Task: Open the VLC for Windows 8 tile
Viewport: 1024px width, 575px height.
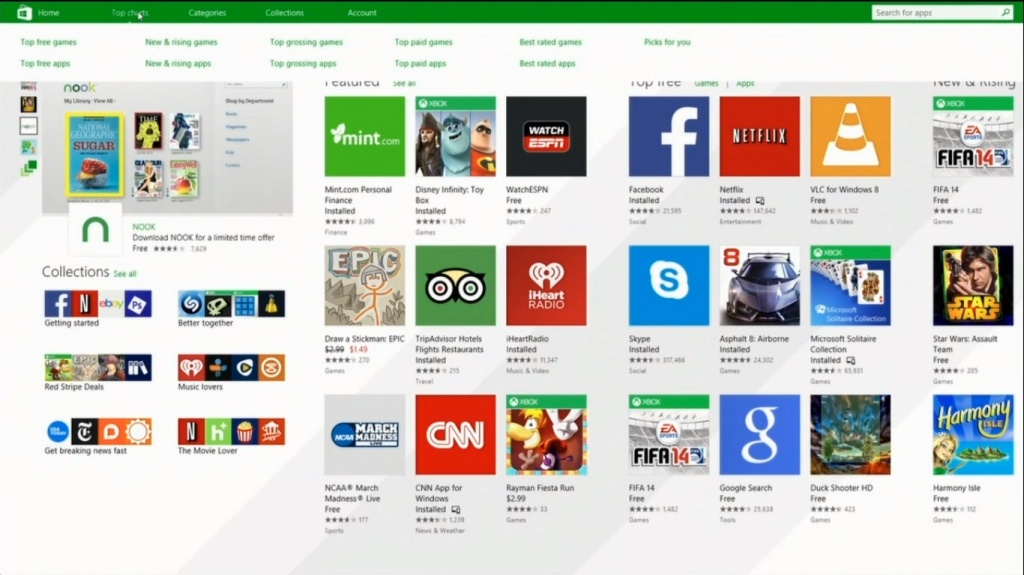Action: pos(850,137)
